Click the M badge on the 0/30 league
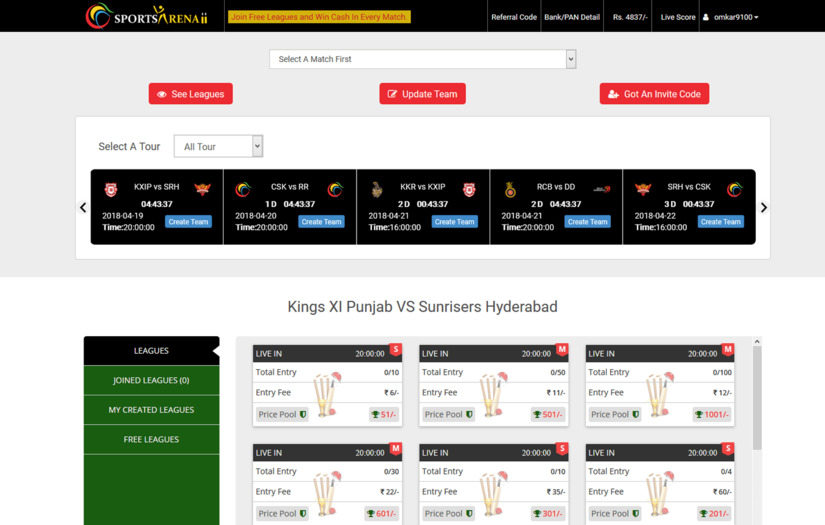 pyautogui.click(x=396, y=449)
